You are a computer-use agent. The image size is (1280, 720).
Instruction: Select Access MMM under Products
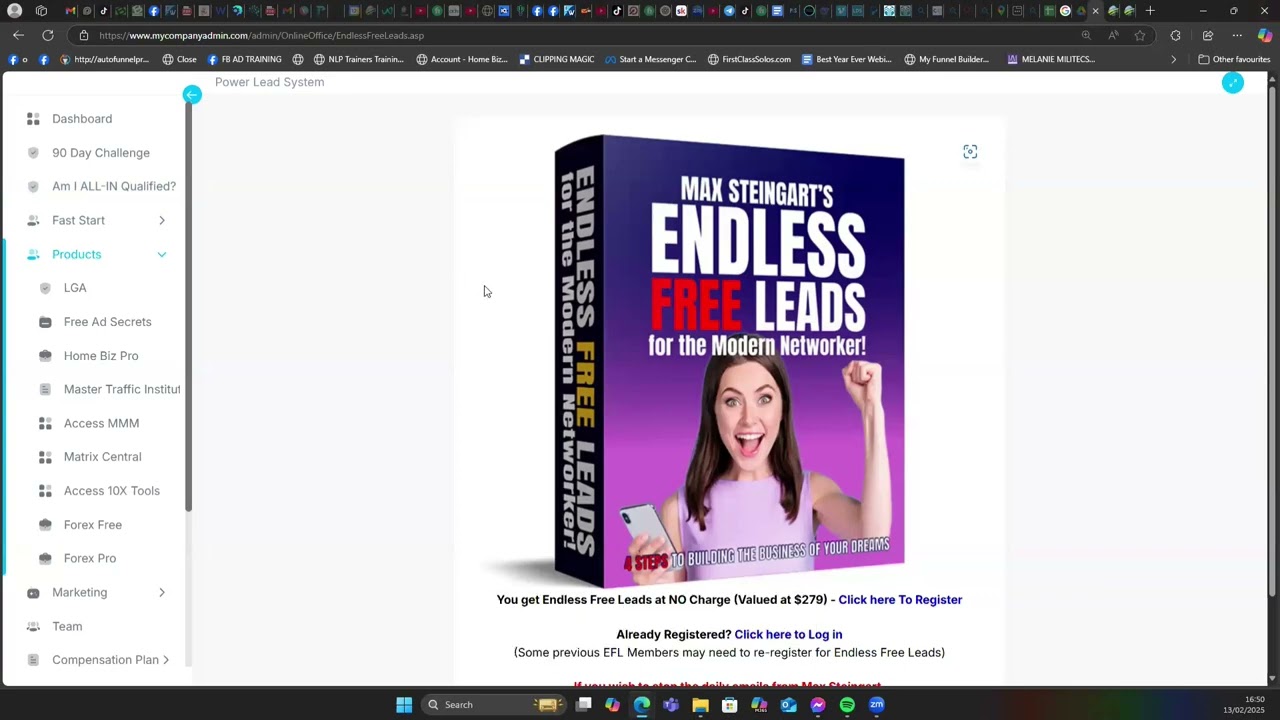click(x=101, y=424)
